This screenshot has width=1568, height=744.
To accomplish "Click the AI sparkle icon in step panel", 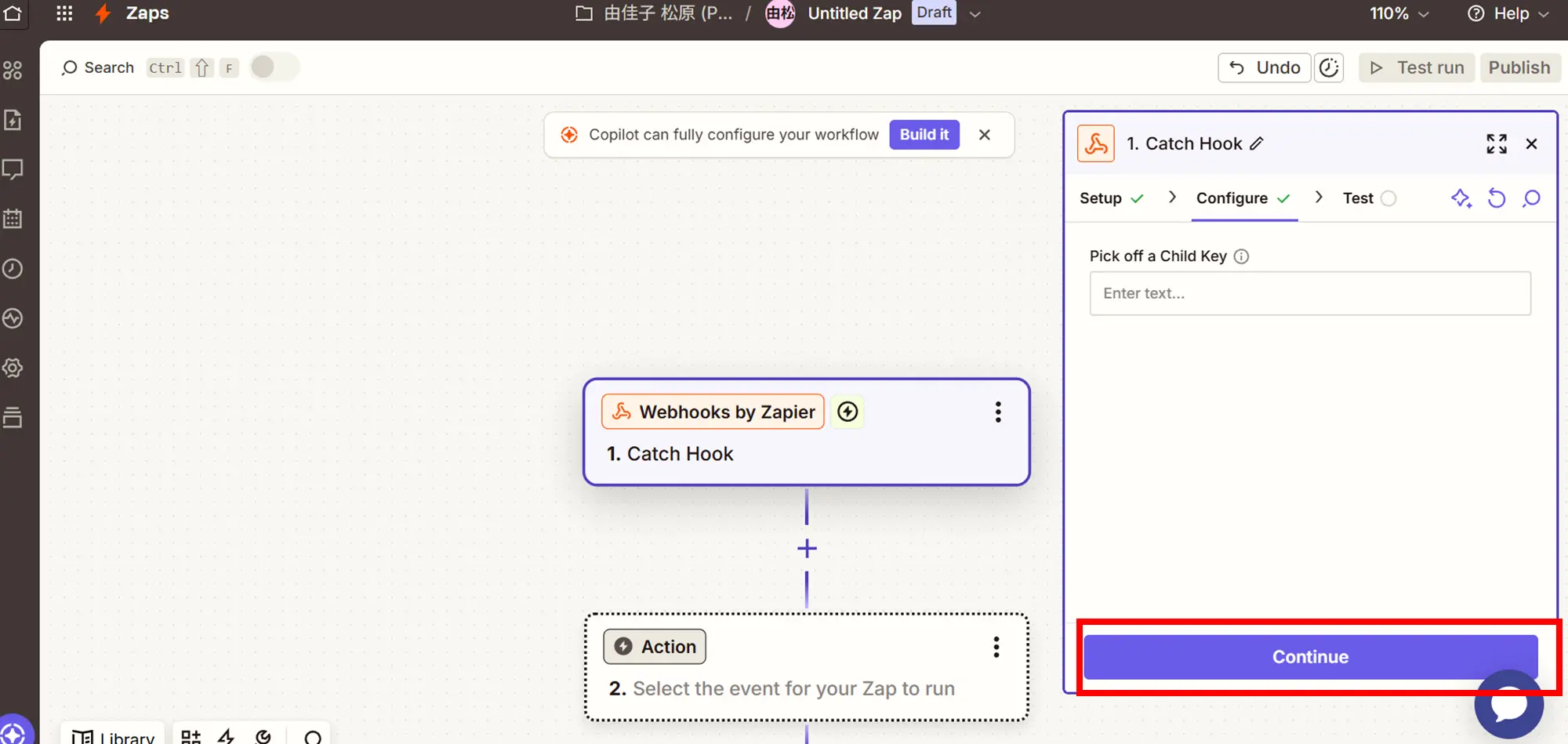I will tap(1461, 198).
